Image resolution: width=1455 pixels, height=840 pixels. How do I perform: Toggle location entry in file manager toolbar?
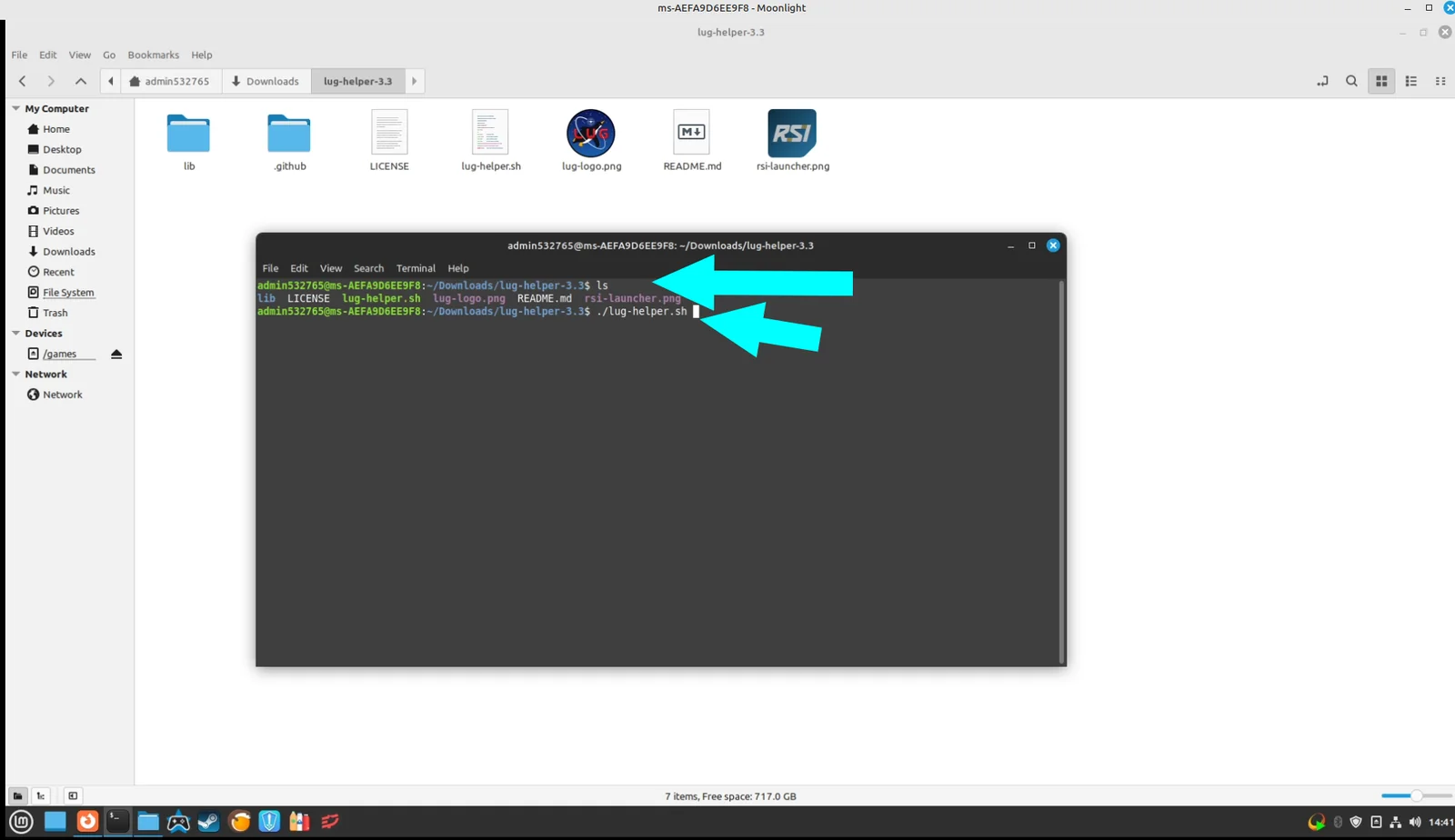pyautogui.click(x=1322, y=81)
